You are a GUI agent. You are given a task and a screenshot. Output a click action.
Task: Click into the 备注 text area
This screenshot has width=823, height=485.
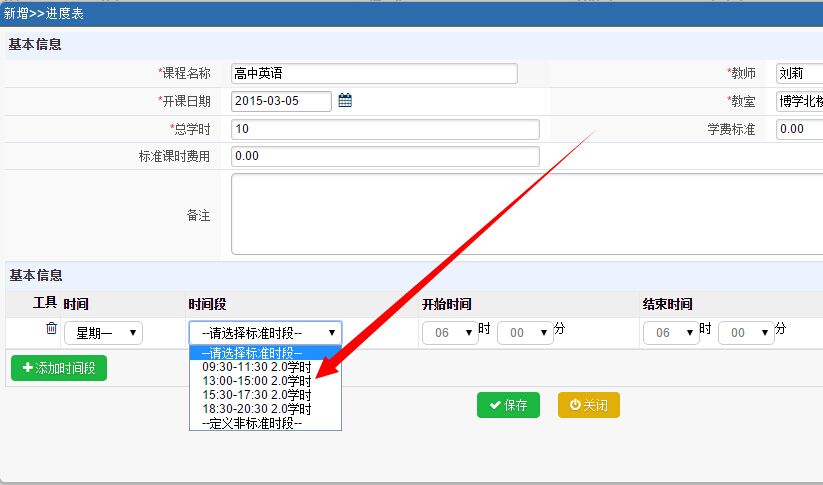[527, 214]
